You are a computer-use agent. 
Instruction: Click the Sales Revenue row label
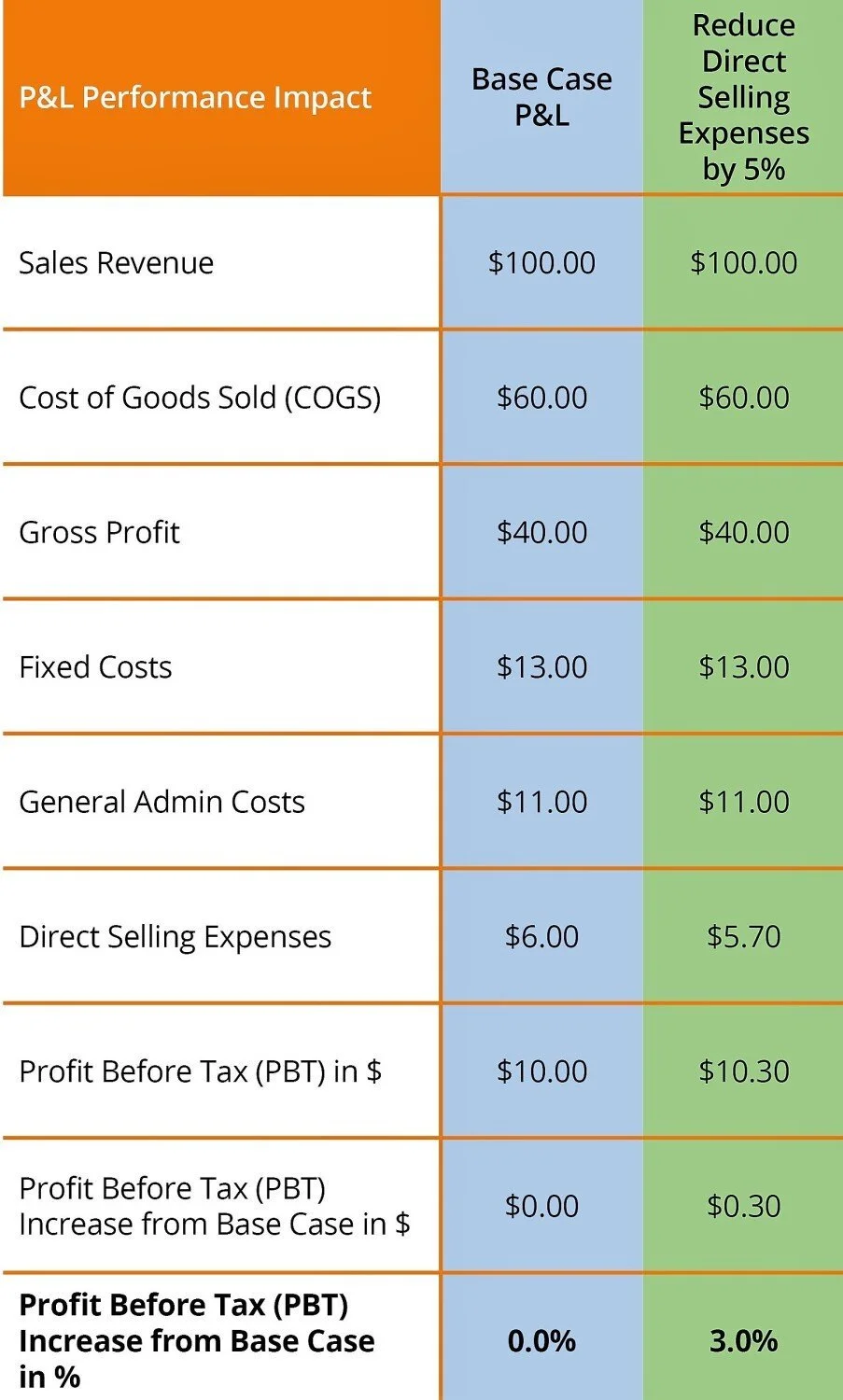tap(116, 262)
